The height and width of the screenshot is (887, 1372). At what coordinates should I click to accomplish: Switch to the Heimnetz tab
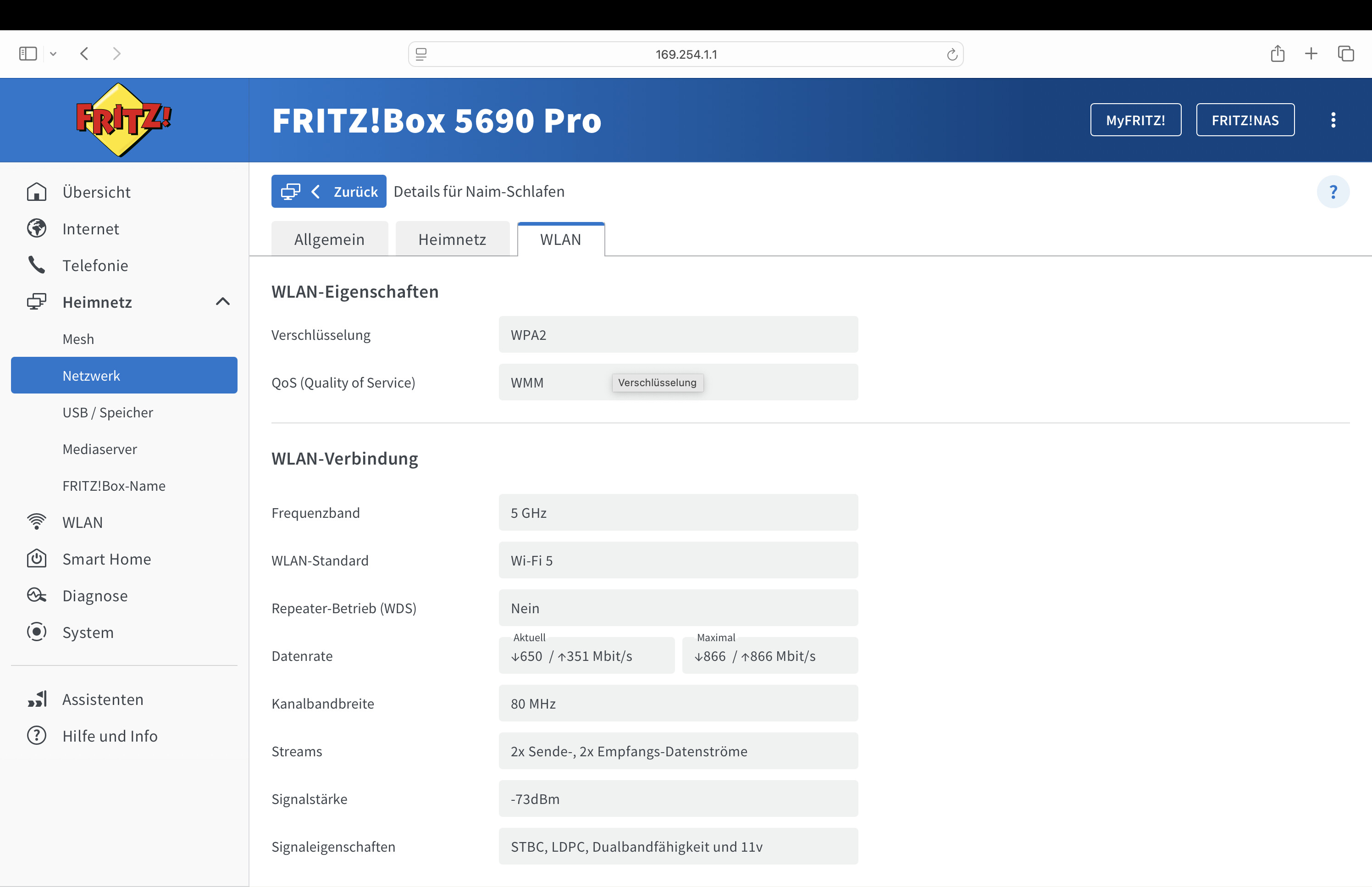click(452, 239)
